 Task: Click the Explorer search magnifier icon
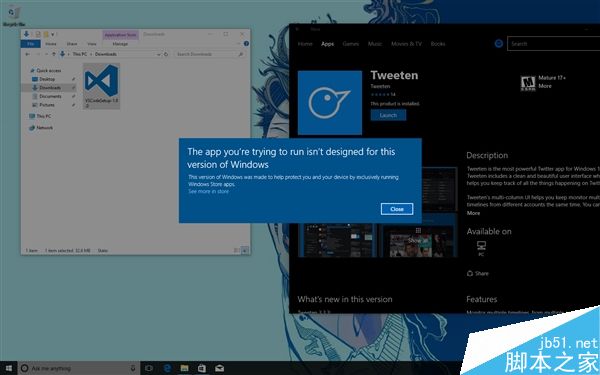click(x=241, y=54)
